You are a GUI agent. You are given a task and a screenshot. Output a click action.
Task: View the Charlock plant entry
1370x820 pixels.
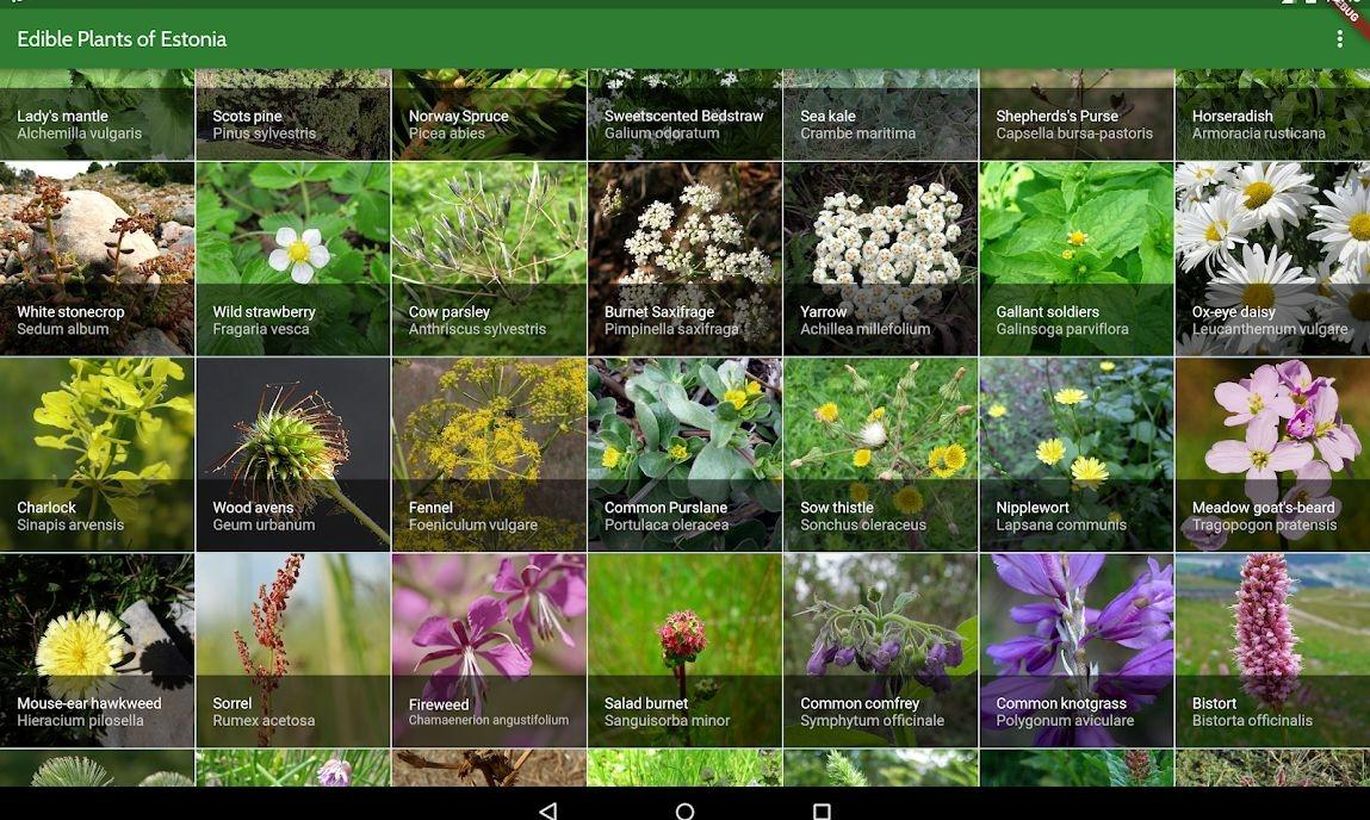97,455
